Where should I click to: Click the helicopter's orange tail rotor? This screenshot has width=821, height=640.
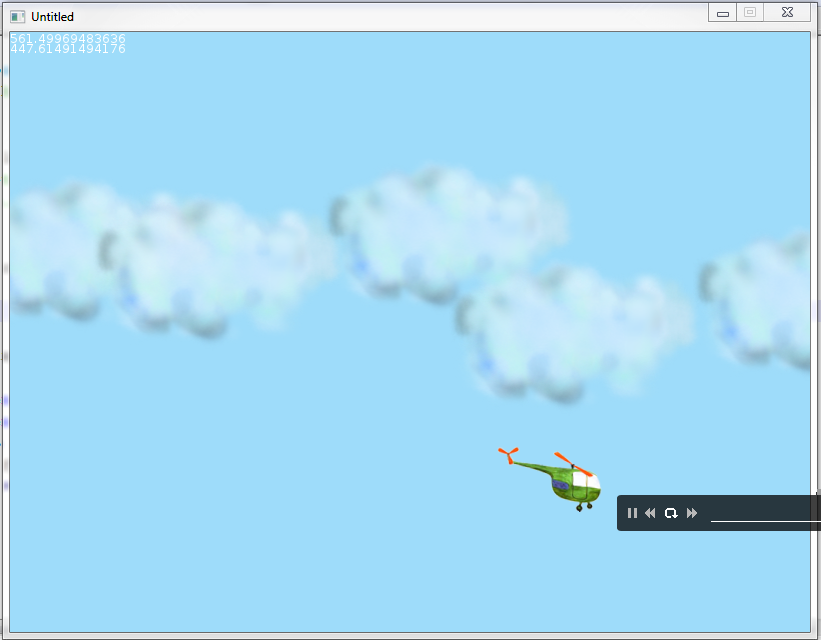point(508,456)
